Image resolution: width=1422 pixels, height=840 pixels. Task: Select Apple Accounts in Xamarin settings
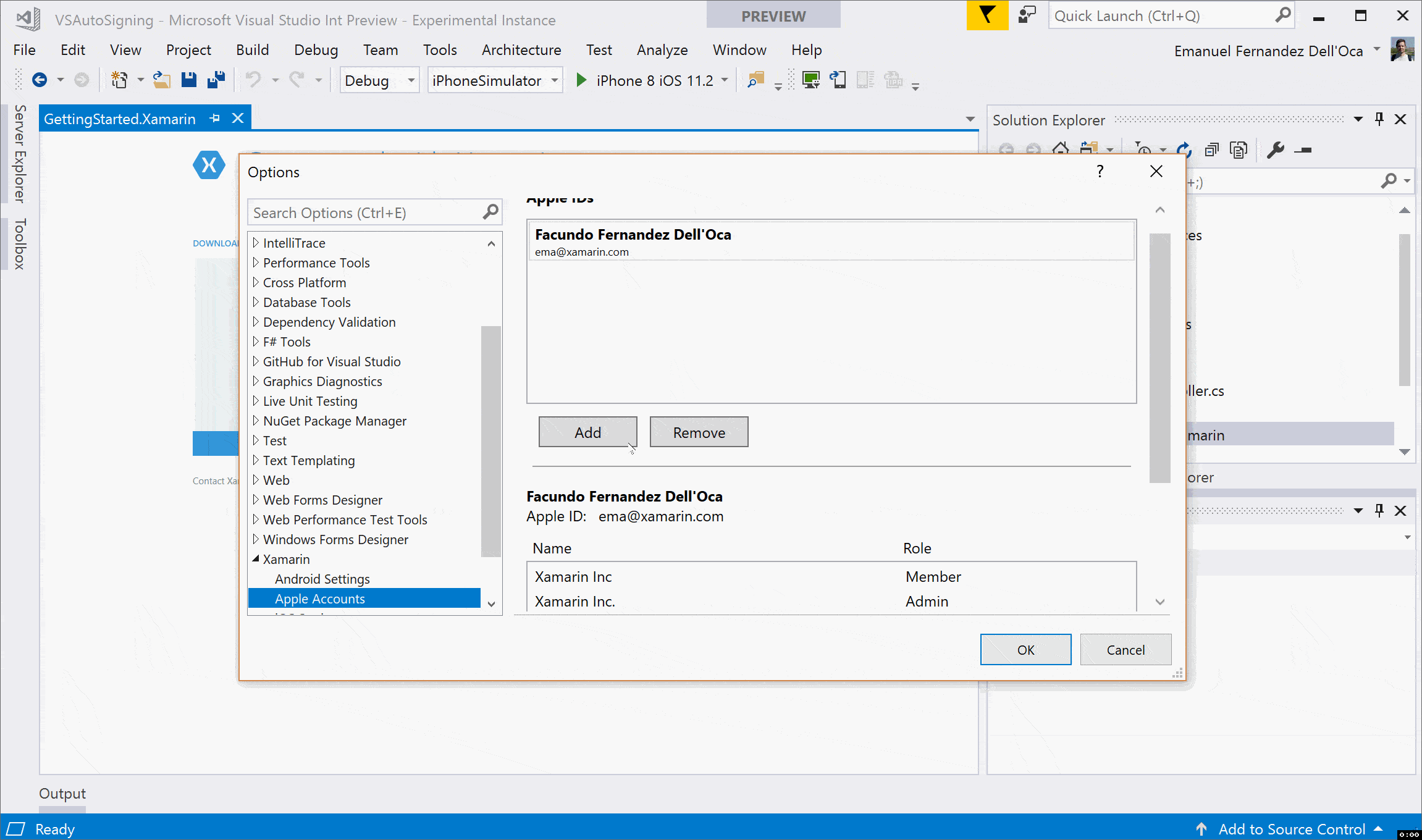pyautogui.click(x=319, y=598)
